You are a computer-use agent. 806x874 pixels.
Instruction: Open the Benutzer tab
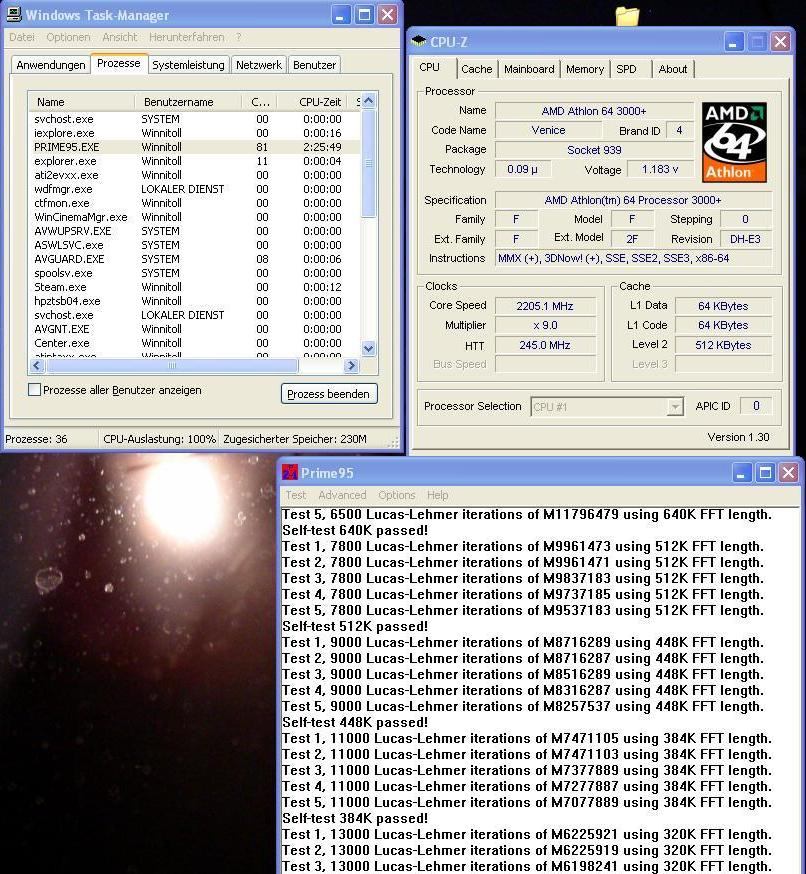314,65
